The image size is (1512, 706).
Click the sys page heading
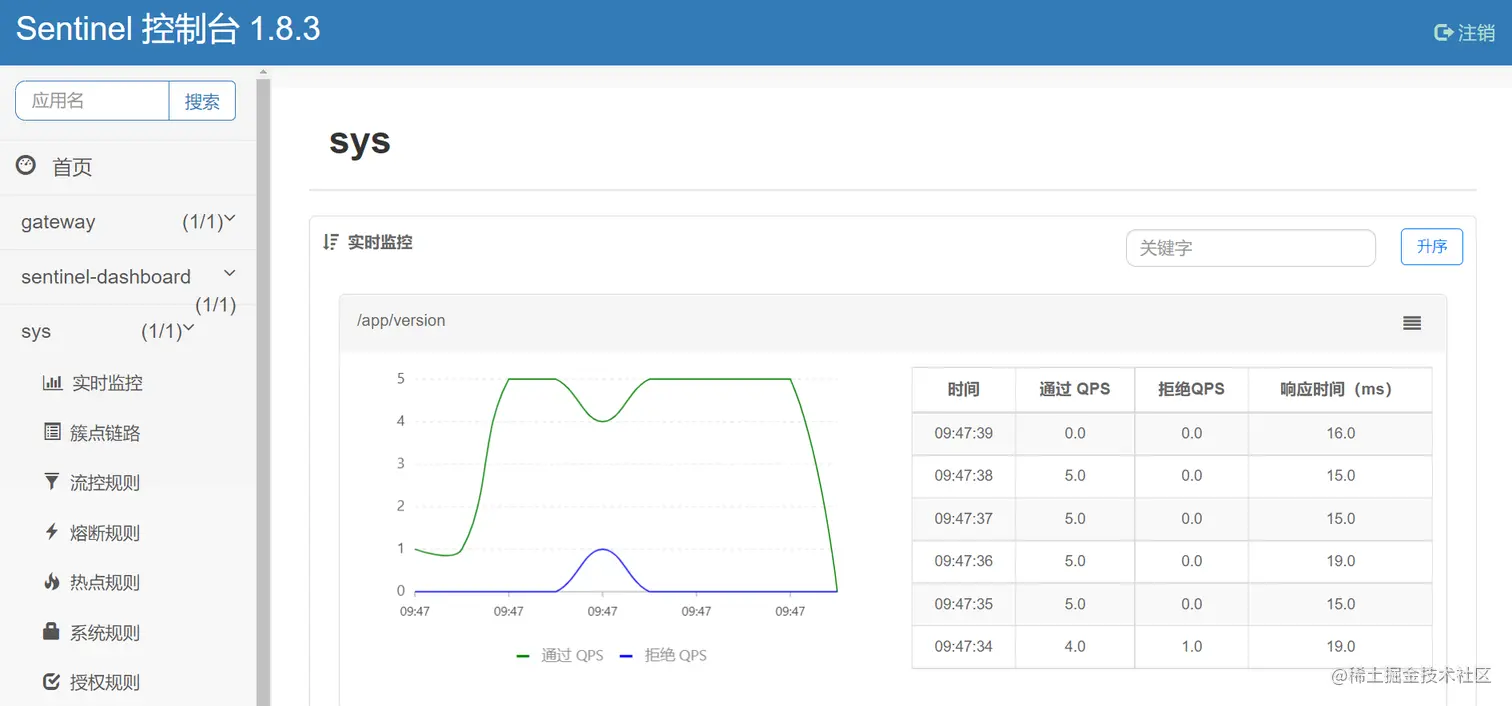coord(360,141)
